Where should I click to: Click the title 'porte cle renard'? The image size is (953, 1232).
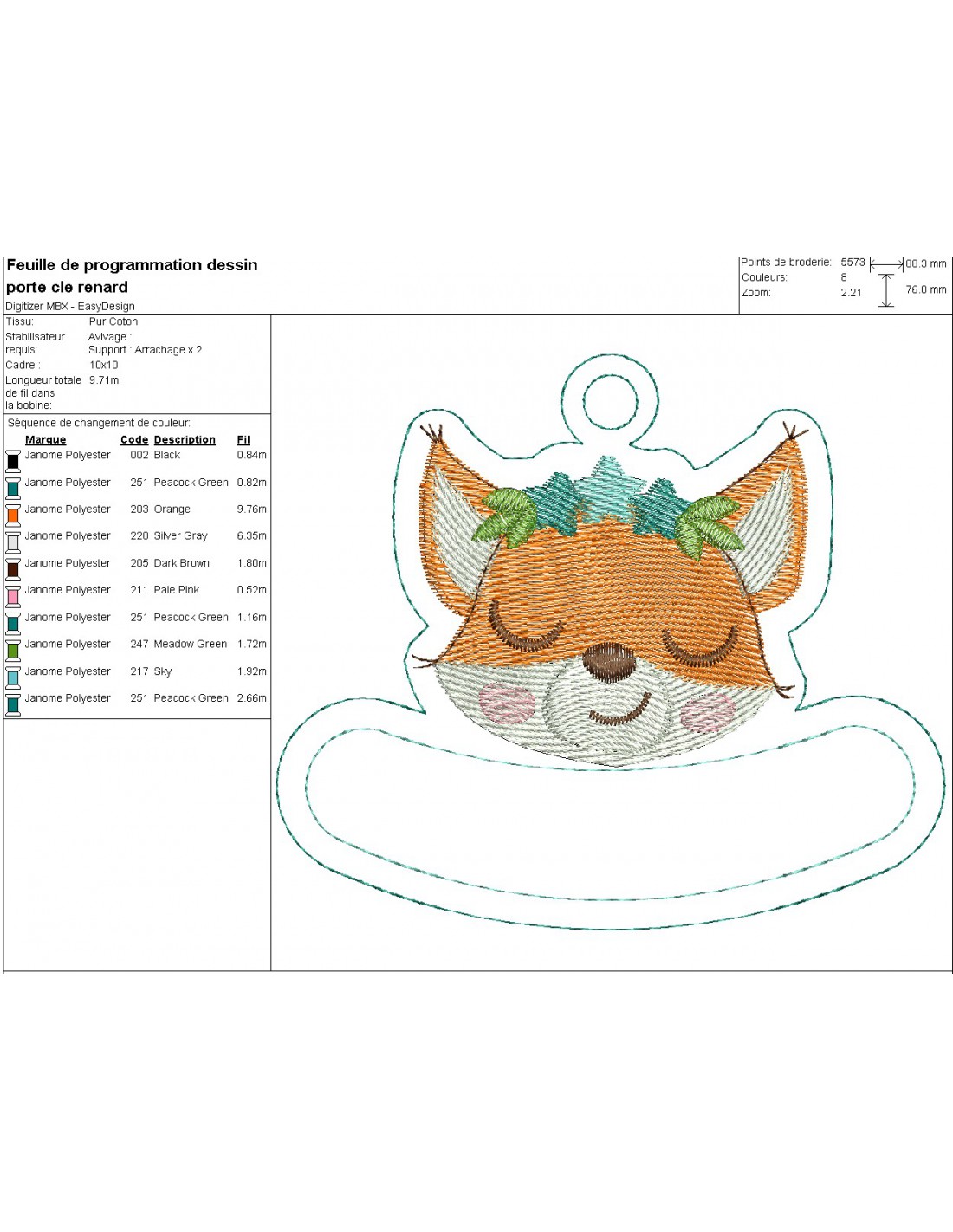[68, 288]
